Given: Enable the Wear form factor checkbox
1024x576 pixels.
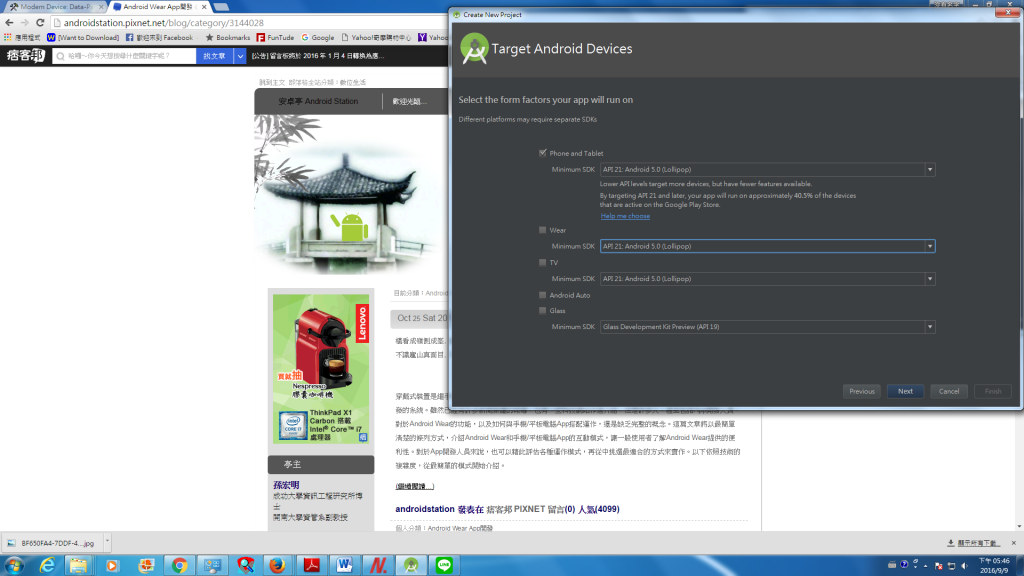Looking at the screenshot, I should (x=543, y=230).
